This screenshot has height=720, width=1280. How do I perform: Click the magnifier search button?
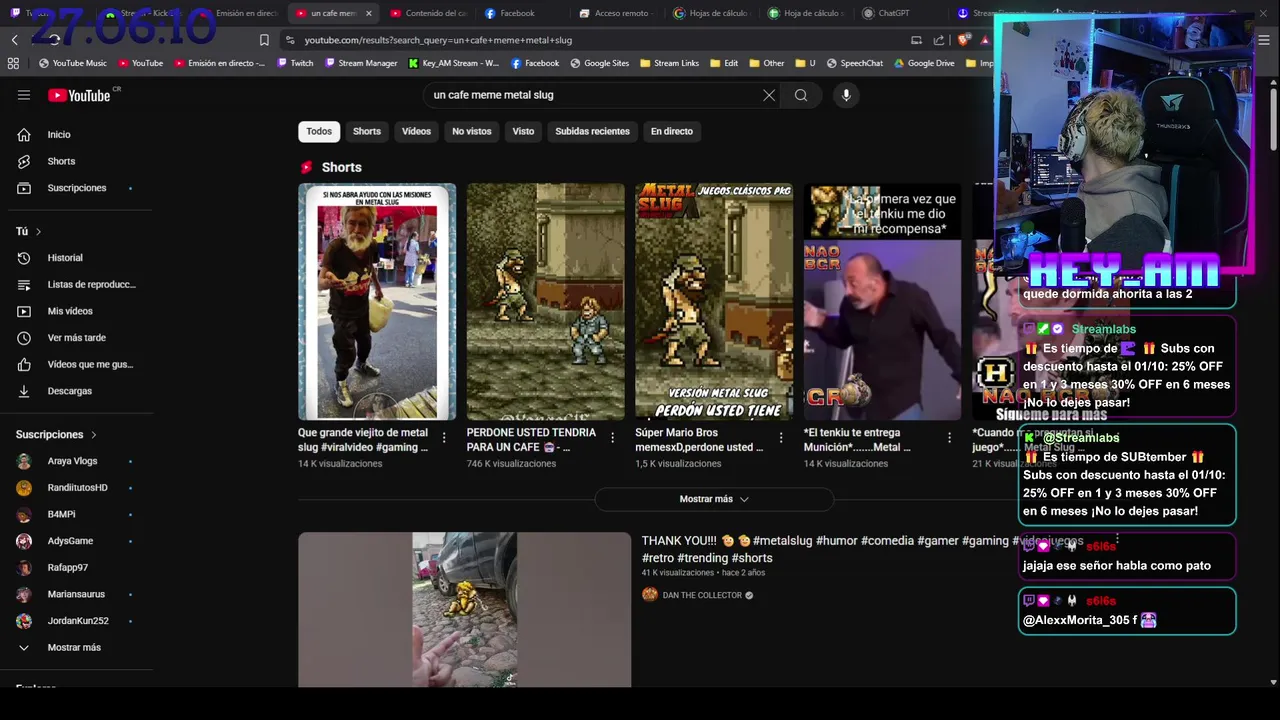pos(801,95)
